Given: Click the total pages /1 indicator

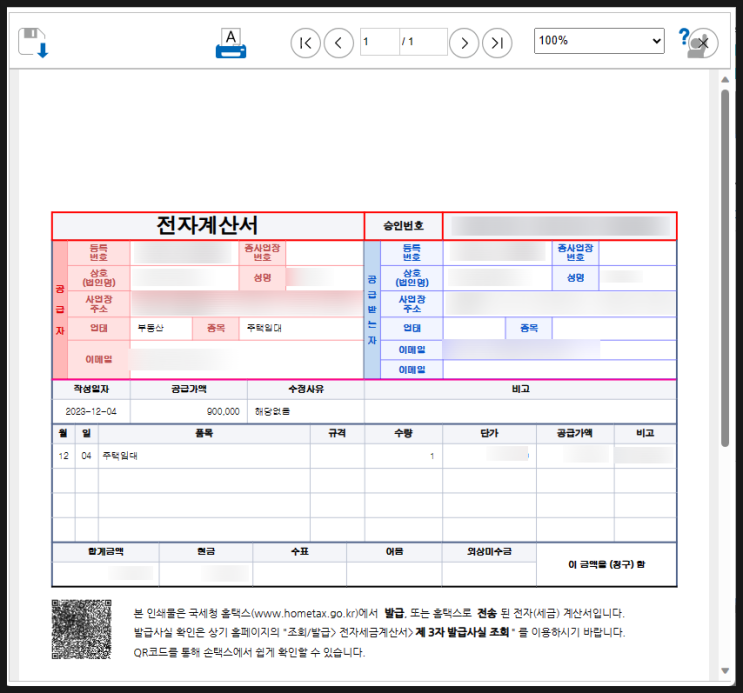Looking at the screenshot, I should tap(408, 42).
